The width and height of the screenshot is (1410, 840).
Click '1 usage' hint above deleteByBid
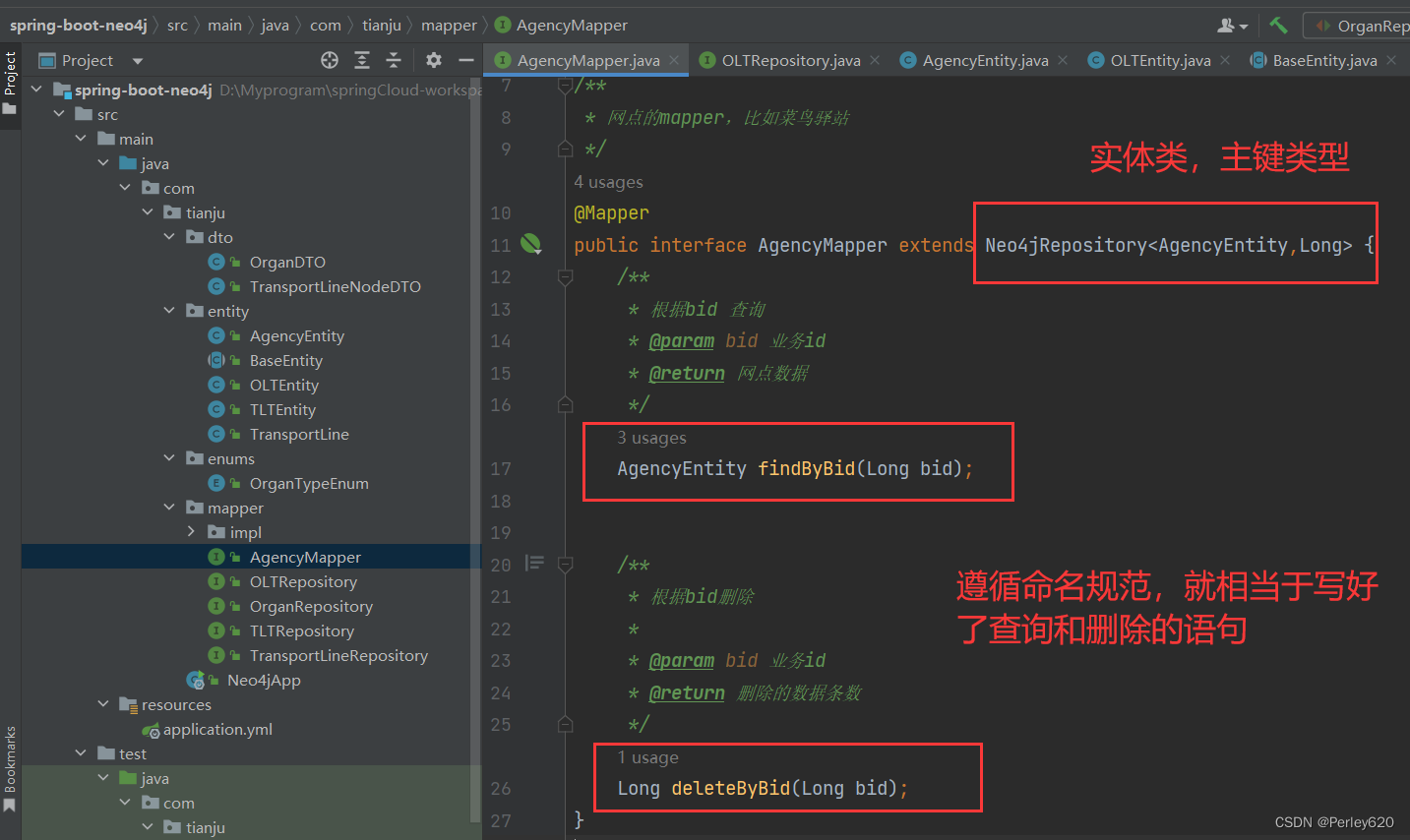[x=647, y=757]
